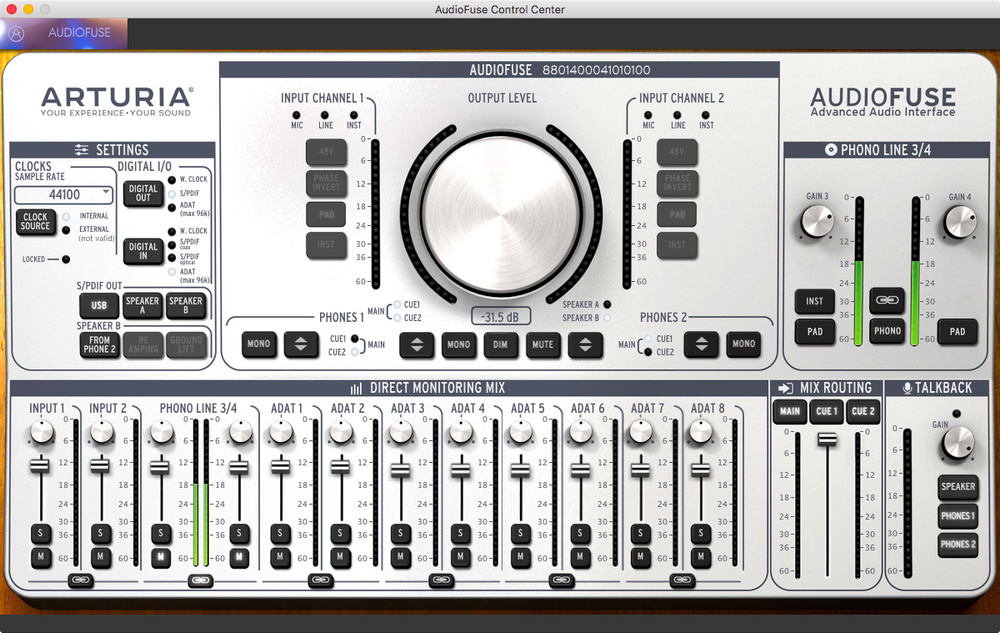
Task: Toggle INST on Input Channel 2
Action: [677, 245]
